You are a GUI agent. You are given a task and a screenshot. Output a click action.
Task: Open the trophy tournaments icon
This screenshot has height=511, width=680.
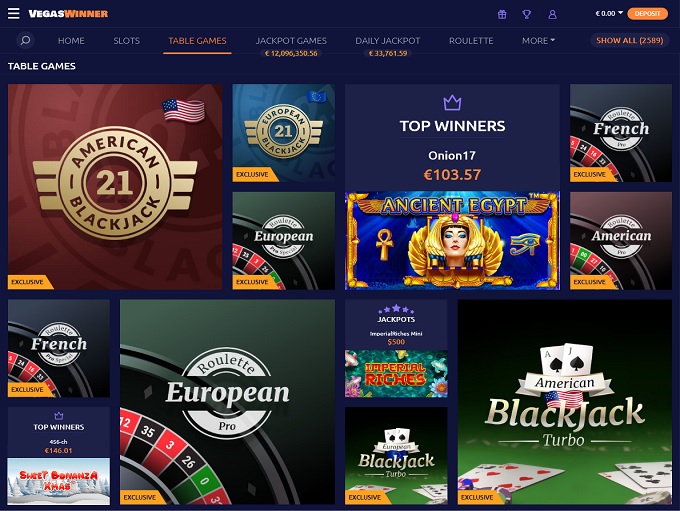tap(526, 14)
